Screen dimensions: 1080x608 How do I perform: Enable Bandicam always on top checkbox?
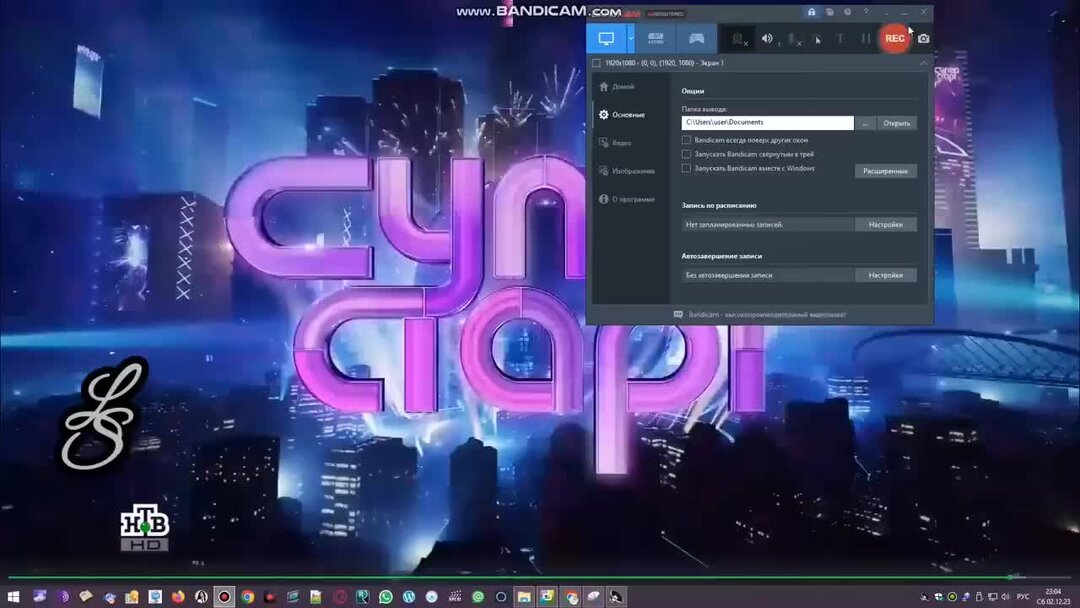click(686, 140)
